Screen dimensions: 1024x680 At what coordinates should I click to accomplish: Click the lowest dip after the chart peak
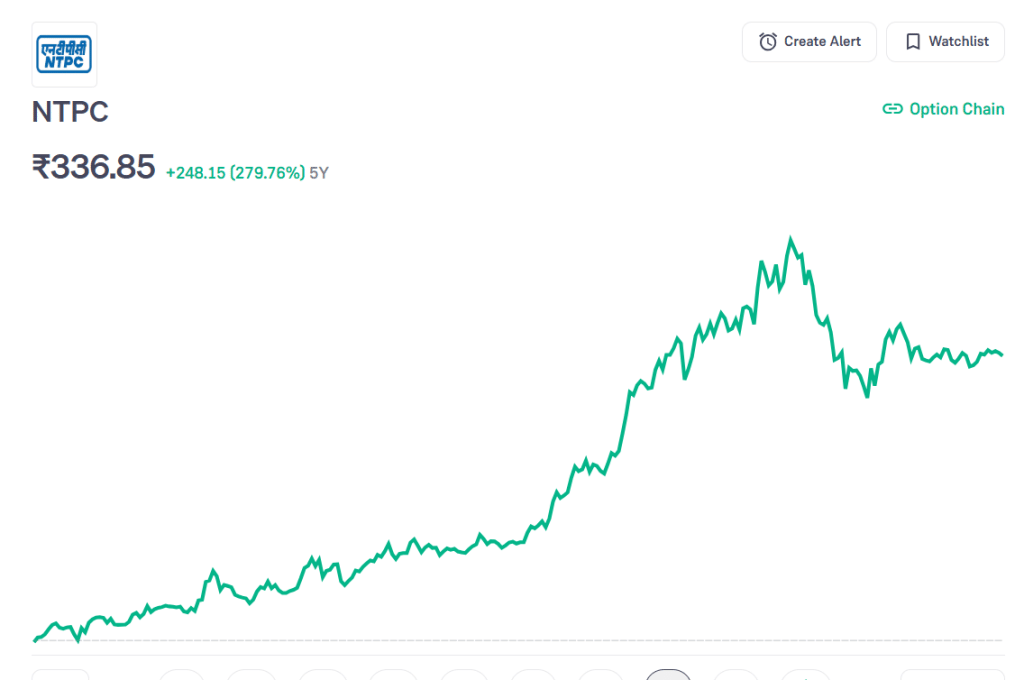(x=867, y=396)
